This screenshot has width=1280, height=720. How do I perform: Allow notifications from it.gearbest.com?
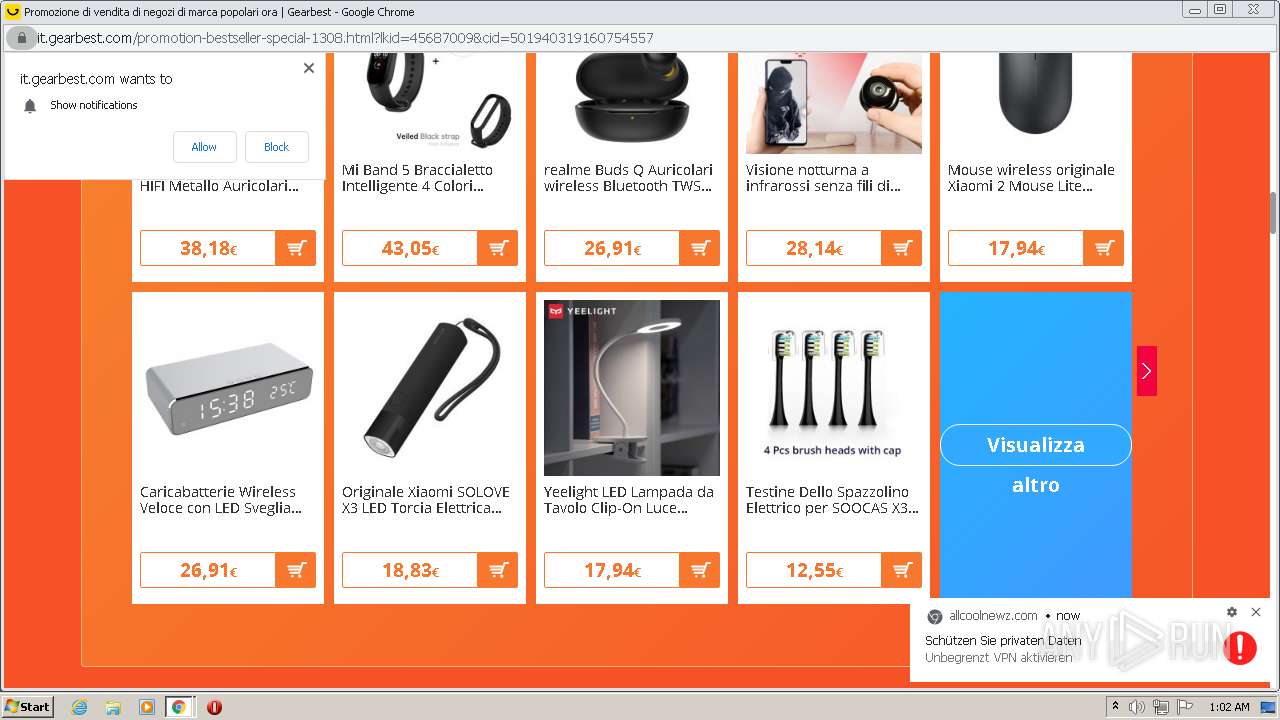(x=204, y=147)
